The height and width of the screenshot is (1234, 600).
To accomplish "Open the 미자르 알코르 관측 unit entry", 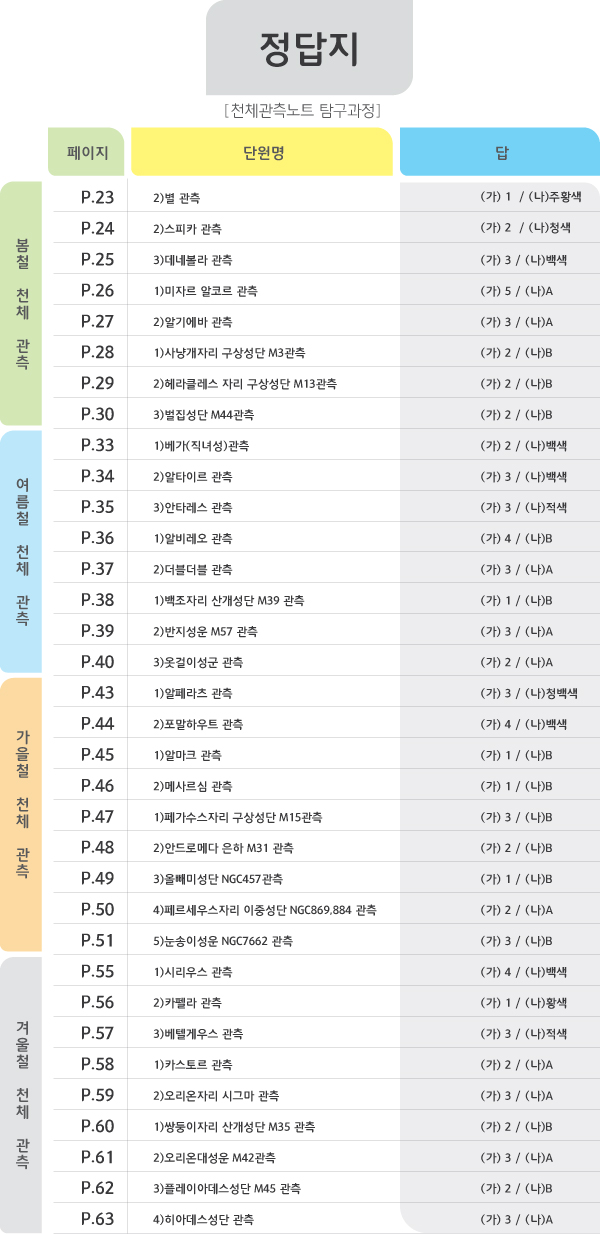I will (205, 291).
